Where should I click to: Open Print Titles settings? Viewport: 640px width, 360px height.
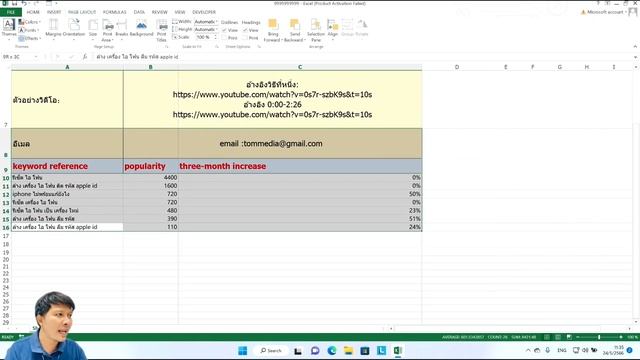pyautogui.click(x=162, y=31)
